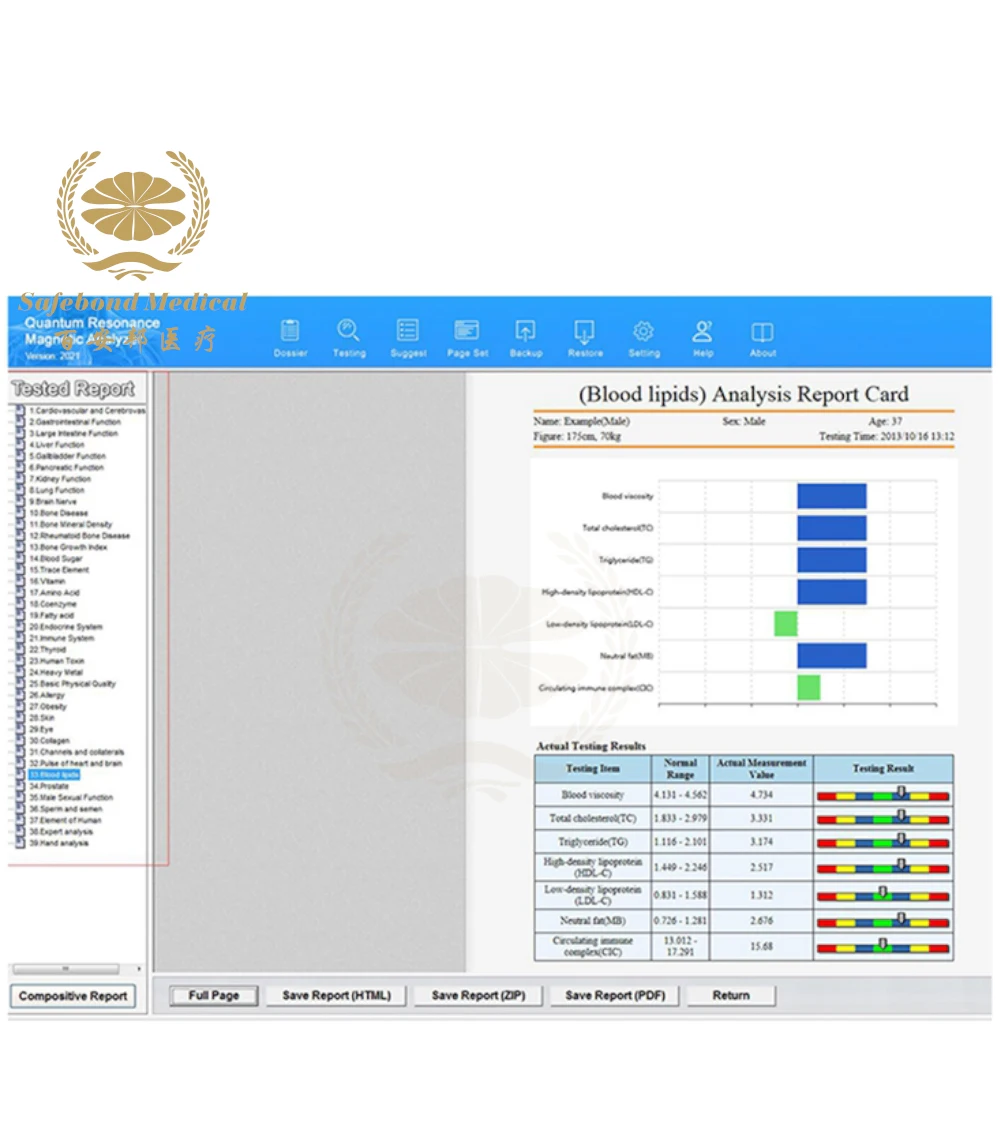Select 3.Large Intestine Function report

(x=74, y=433)
